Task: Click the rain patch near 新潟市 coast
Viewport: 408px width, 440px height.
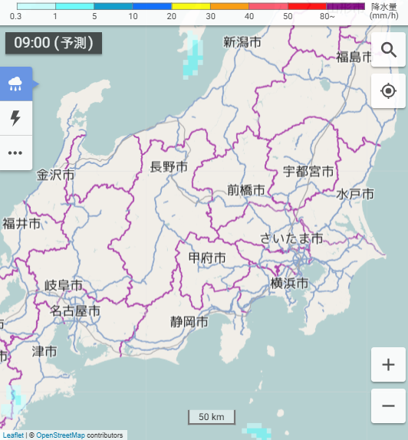Action: click(x=193, y=57)
